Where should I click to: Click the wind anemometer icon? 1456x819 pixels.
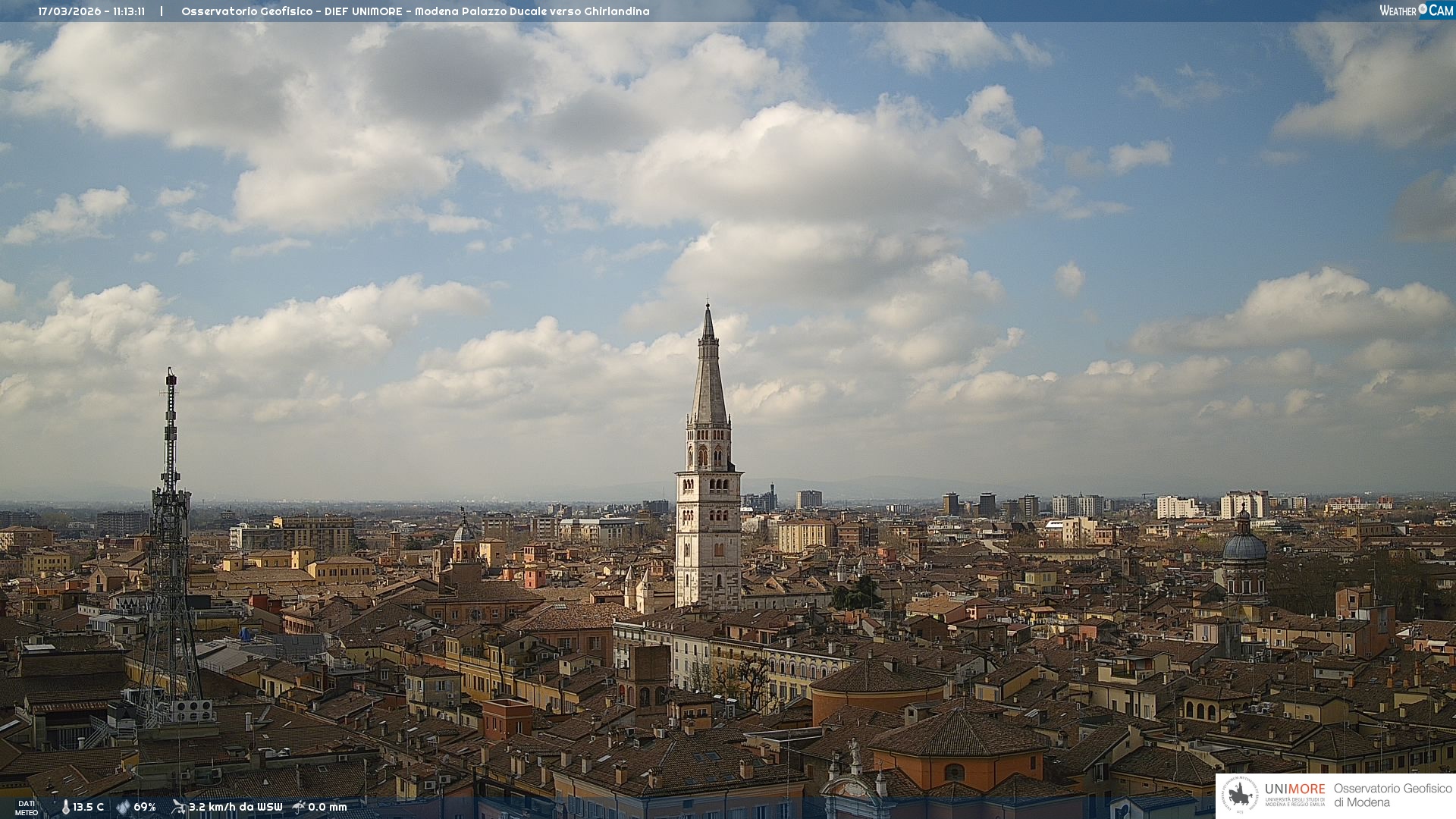(x=178, y=807)
